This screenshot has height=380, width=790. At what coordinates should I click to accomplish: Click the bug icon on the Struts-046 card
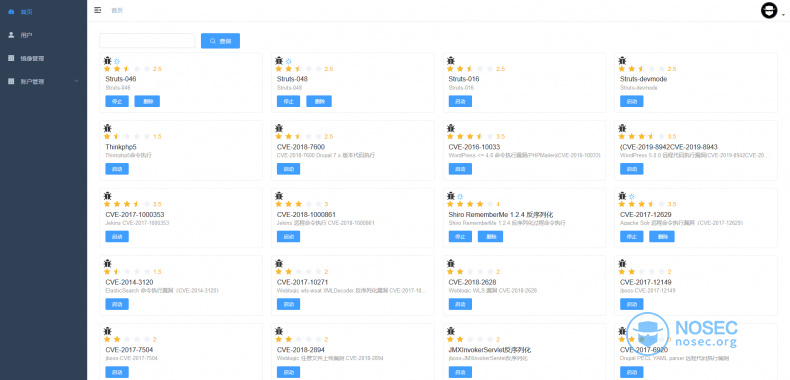107,60
